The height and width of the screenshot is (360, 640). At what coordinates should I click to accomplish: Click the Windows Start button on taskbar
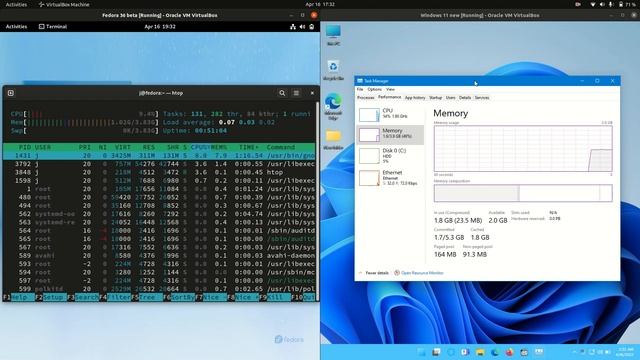point(421,352)
